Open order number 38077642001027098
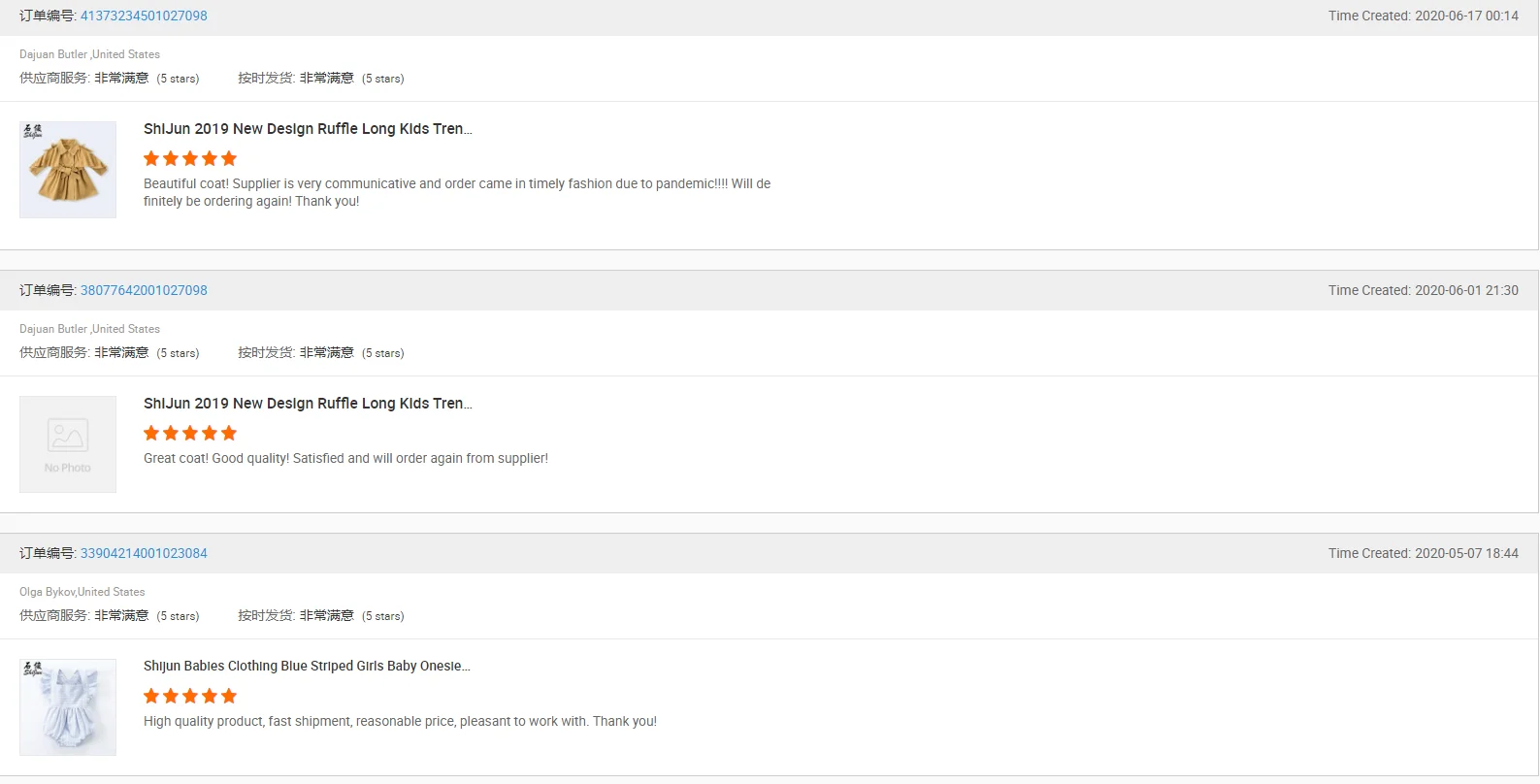 coord(144,290)
